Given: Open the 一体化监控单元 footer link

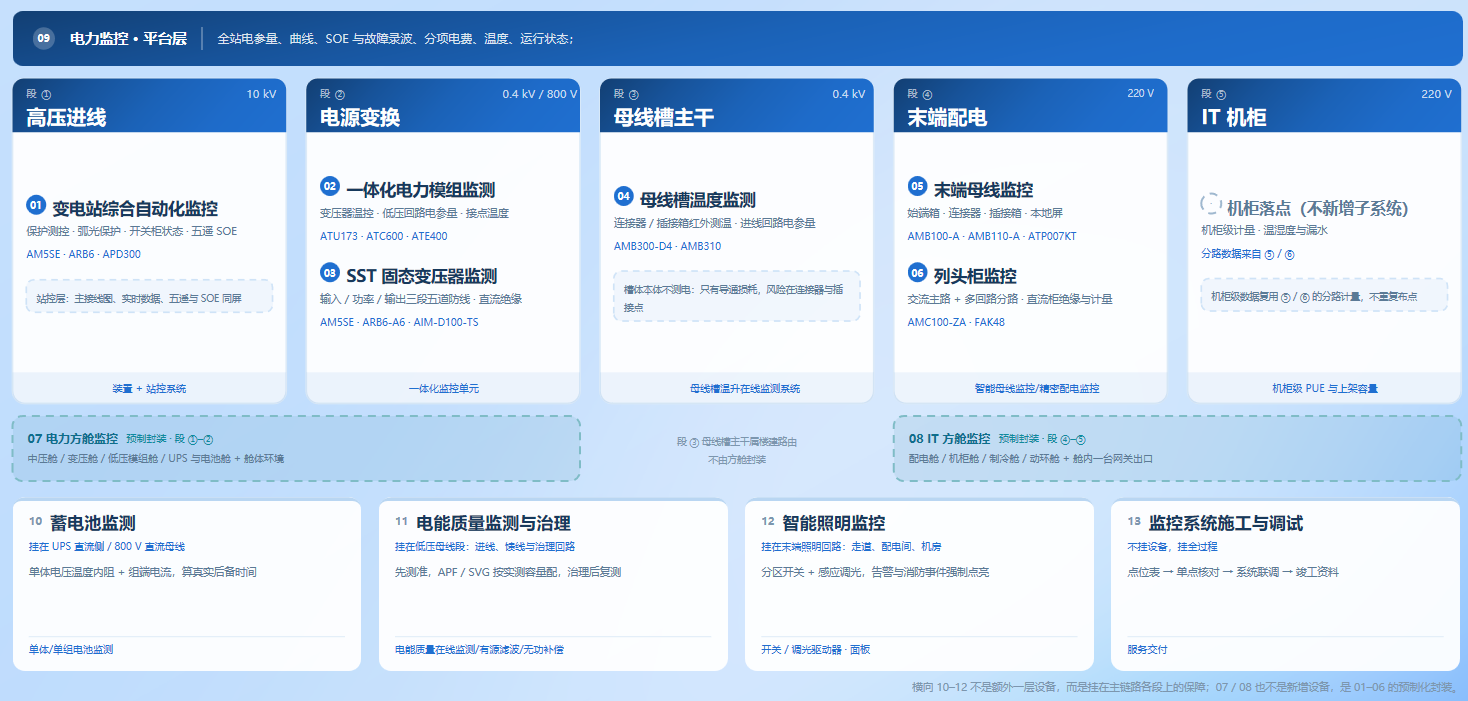Looking at the screenshot, I should tap(443, 388).
